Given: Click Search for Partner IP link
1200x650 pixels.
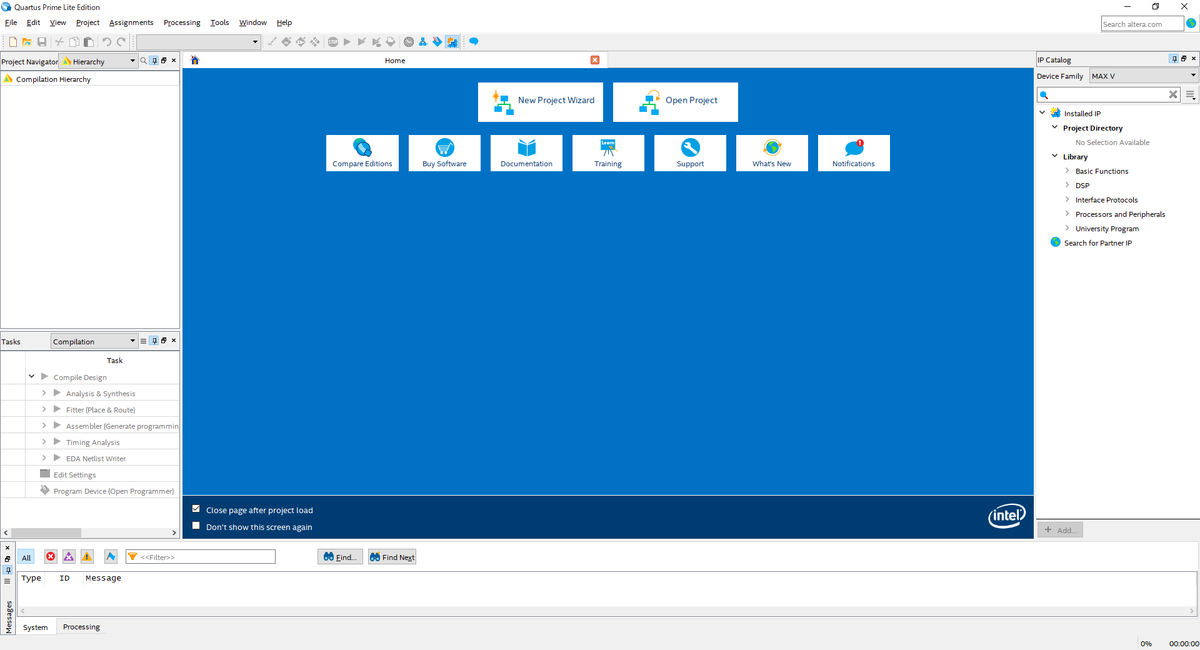Looking at the screenshot, I should 1098,243.
